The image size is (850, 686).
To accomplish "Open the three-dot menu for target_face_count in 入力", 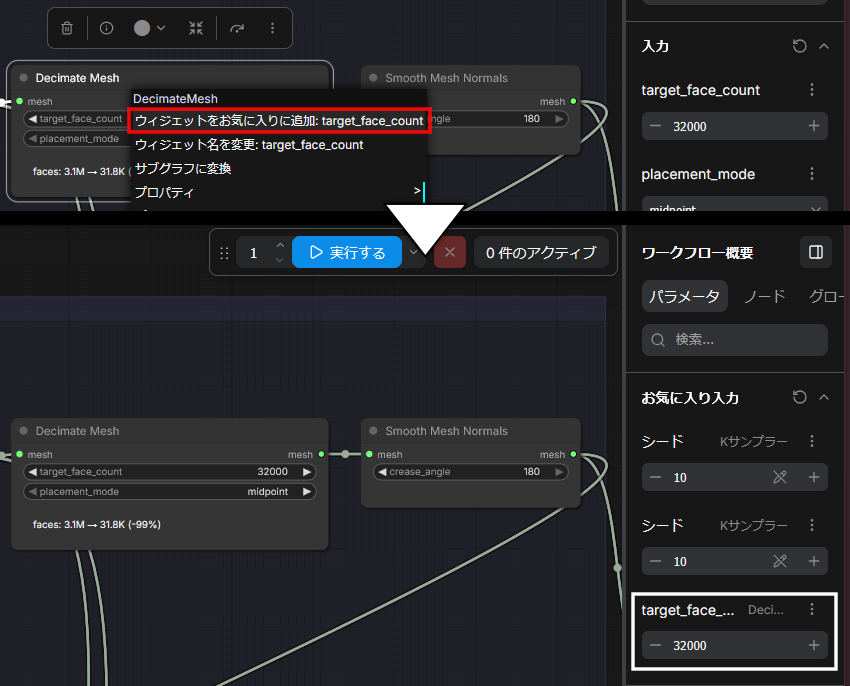I will point(812,89).
